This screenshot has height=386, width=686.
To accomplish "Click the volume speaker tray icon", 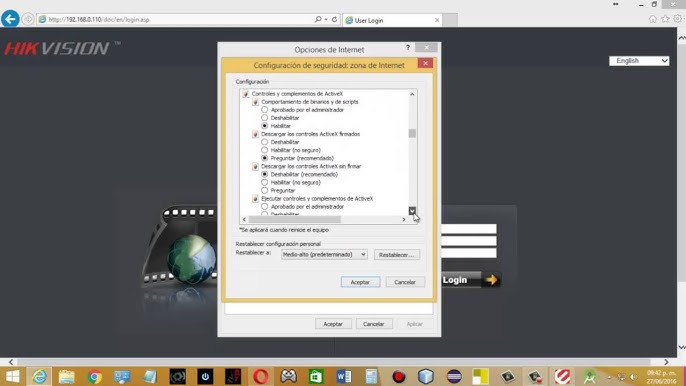I will point(633,377).
